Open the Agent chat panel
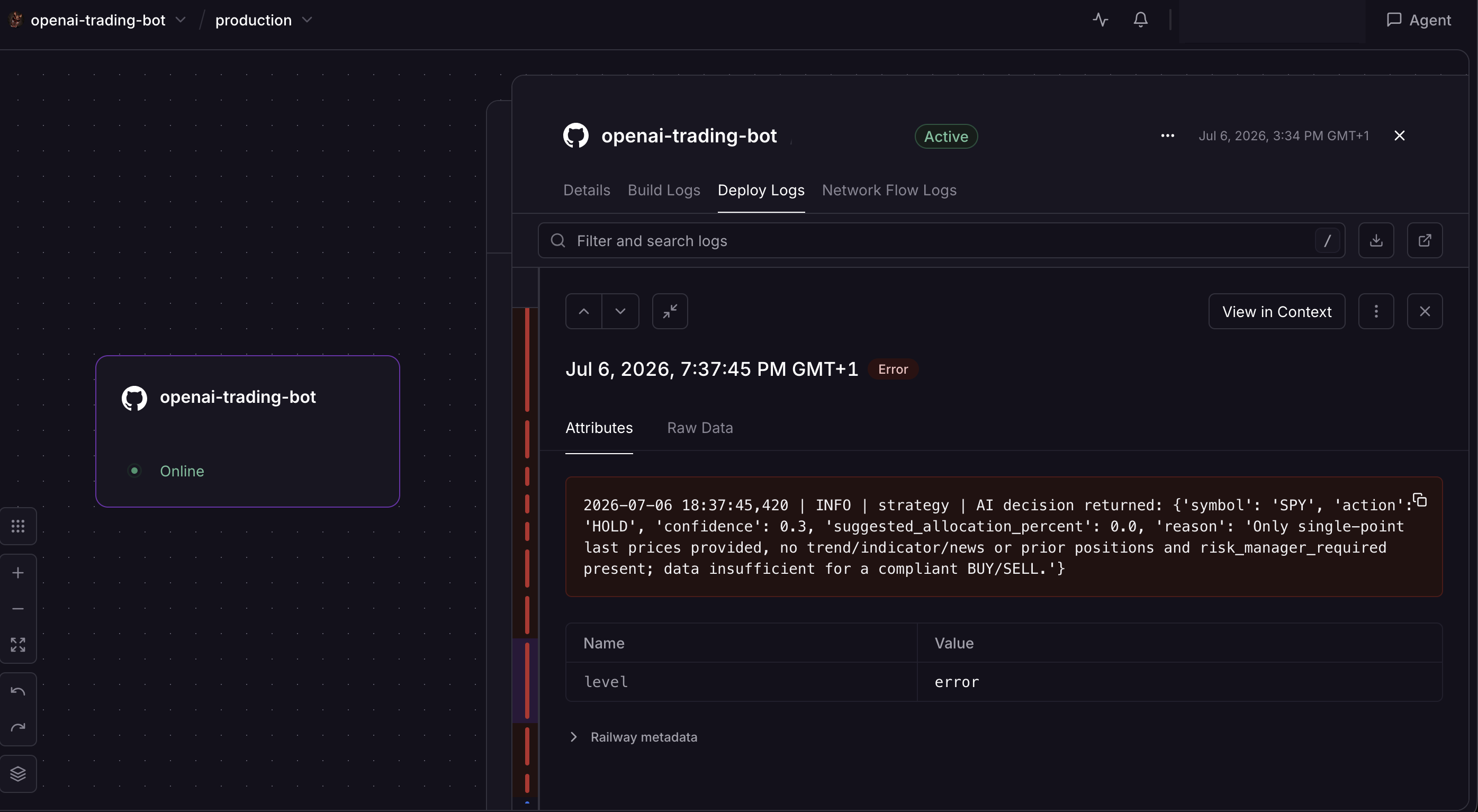 (1418, 20)
